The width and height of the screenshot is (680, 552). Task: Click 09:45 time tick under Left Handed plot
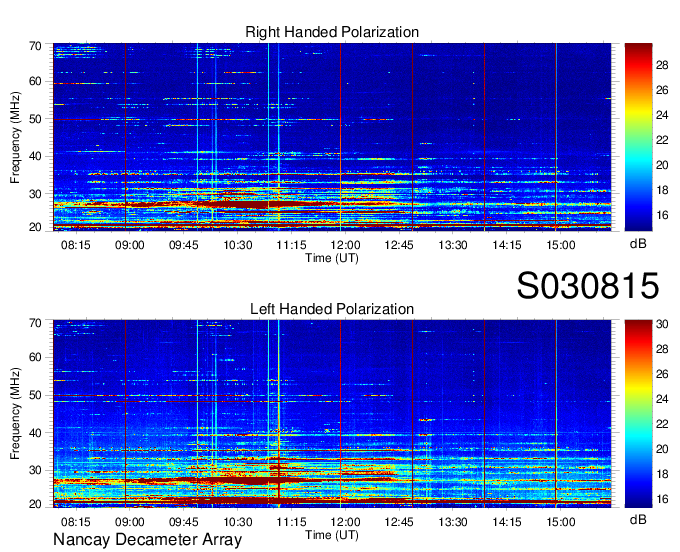pyautogui.click(x=183, y=522)
